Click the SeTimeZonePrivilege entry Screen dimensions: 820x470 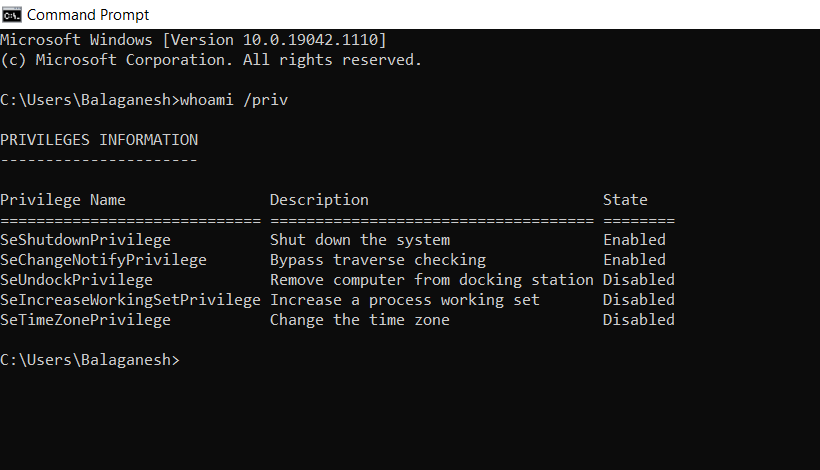(x=85, y=320)
